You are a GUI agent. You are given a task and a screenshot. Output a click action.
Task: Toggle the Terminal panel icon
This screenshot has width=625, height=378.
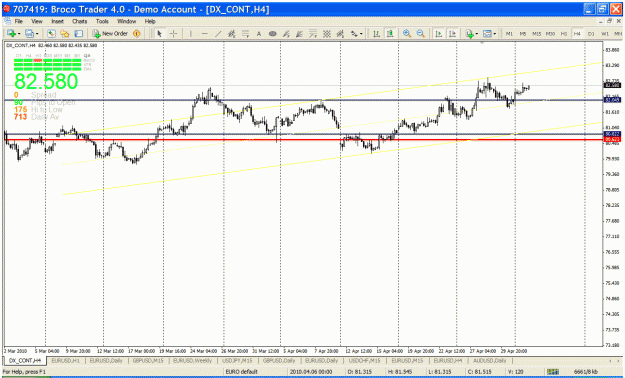79,34
